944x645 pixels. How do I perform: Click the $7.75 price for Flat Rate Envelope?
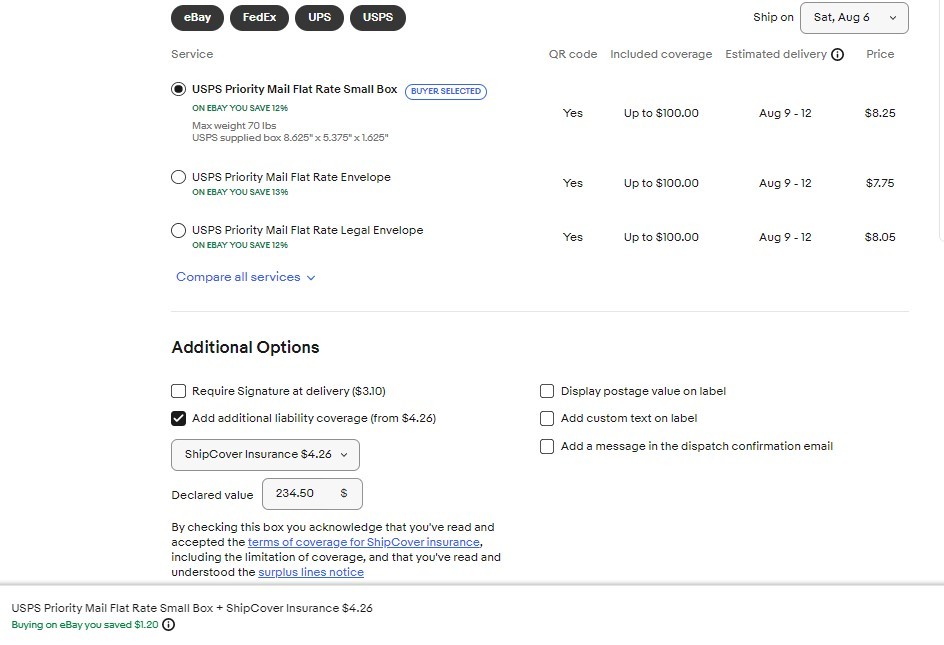coord(880,183)
